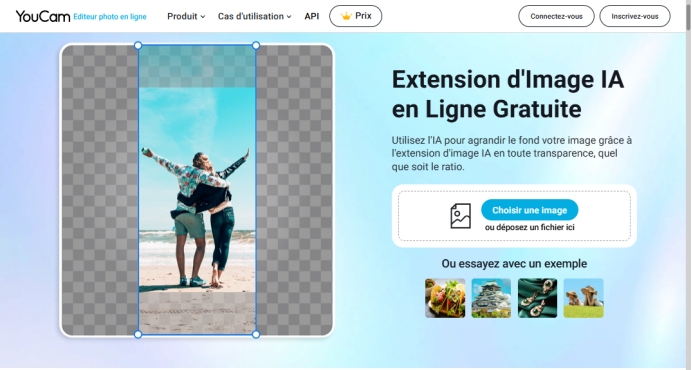Expand the Cas d'utilisation dropdown menu

click(x=254, y=16)
